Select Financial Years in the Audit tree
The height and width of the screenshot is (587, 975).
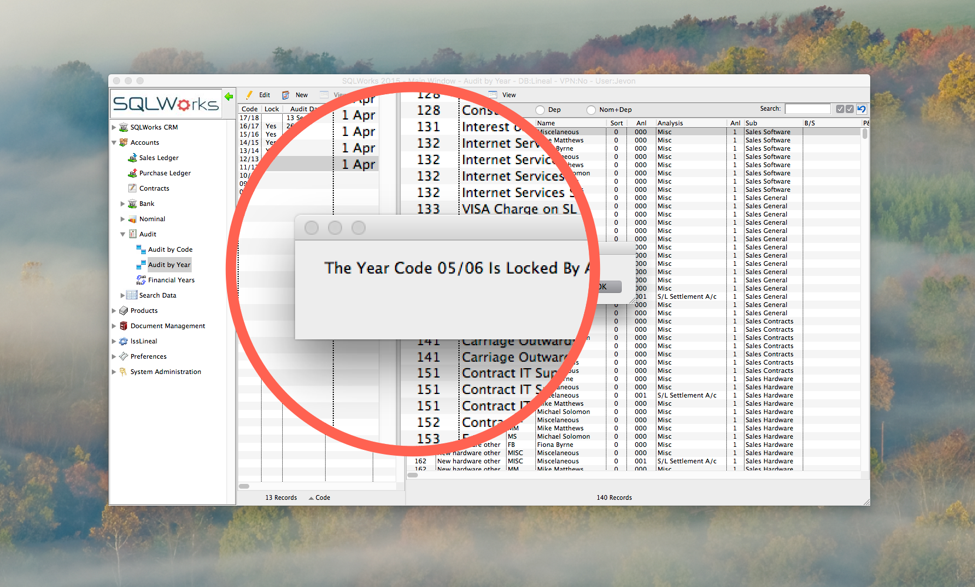coord(170,280)
